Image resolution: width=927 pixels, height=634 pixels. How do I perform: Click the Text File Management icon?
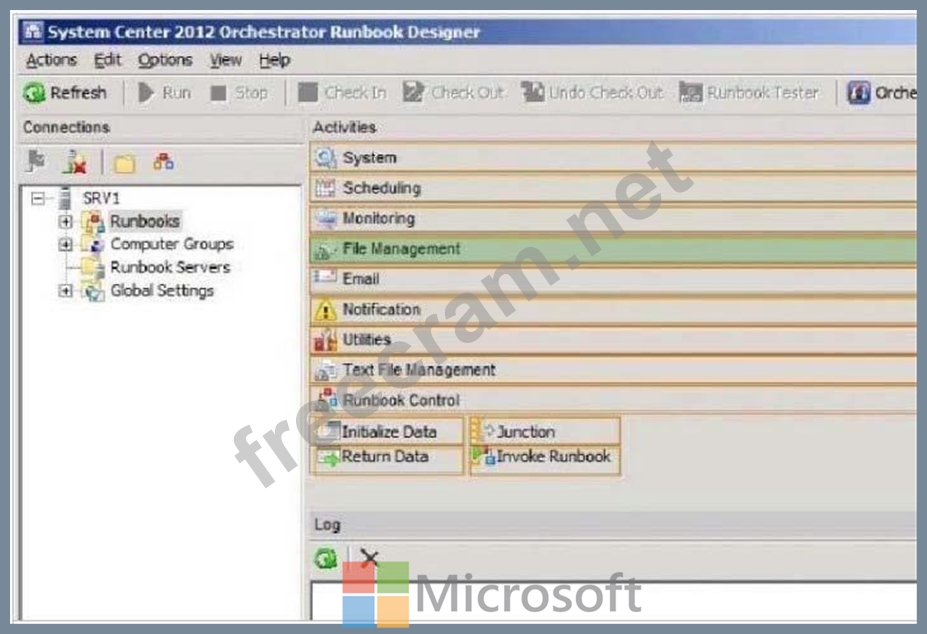pos(326,370)
